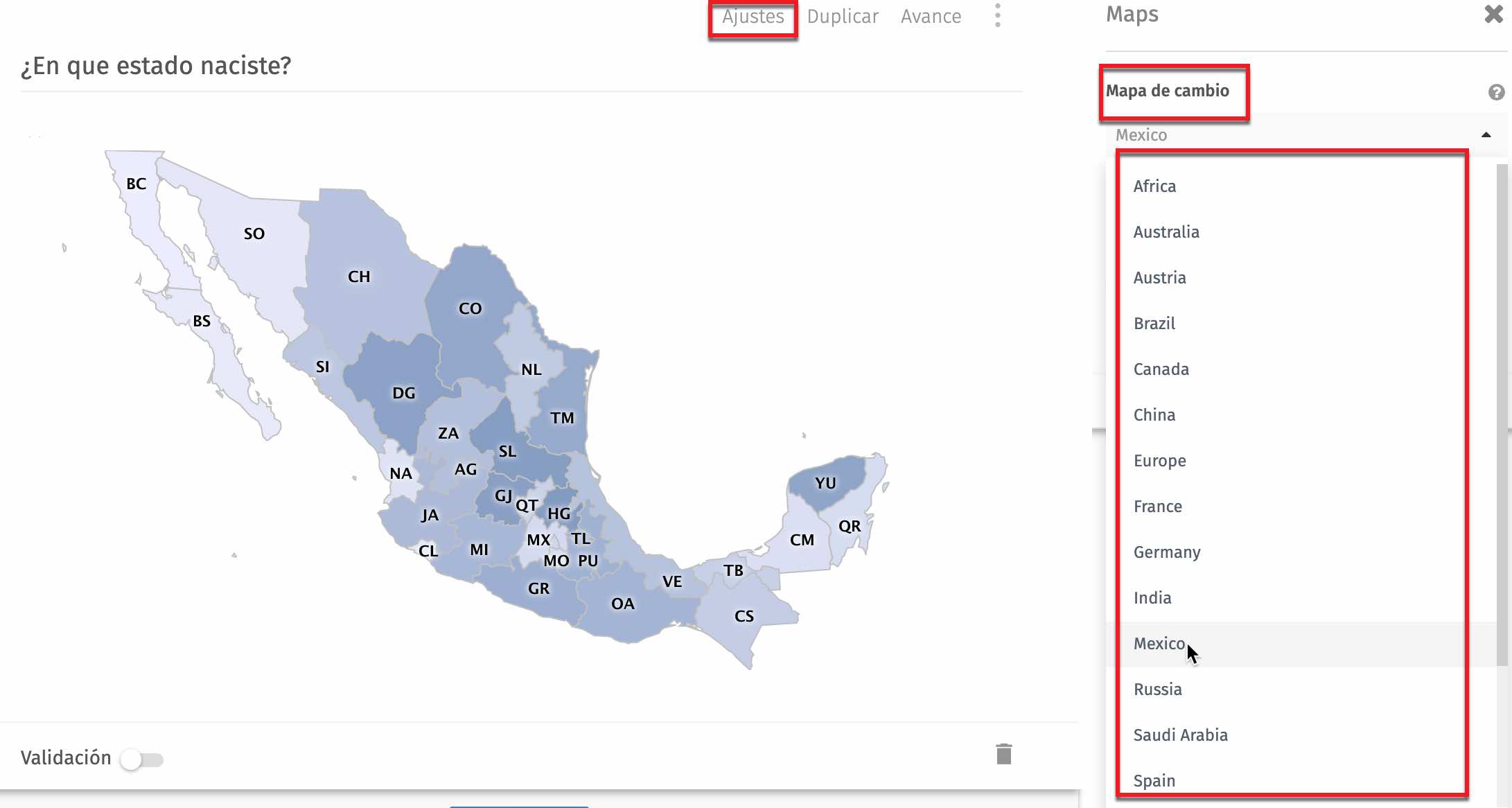Image resolution: width=1512 pixels, height=808 pixels.
Task: Delete the map question using the trash icon
Action: point(1003,755)
